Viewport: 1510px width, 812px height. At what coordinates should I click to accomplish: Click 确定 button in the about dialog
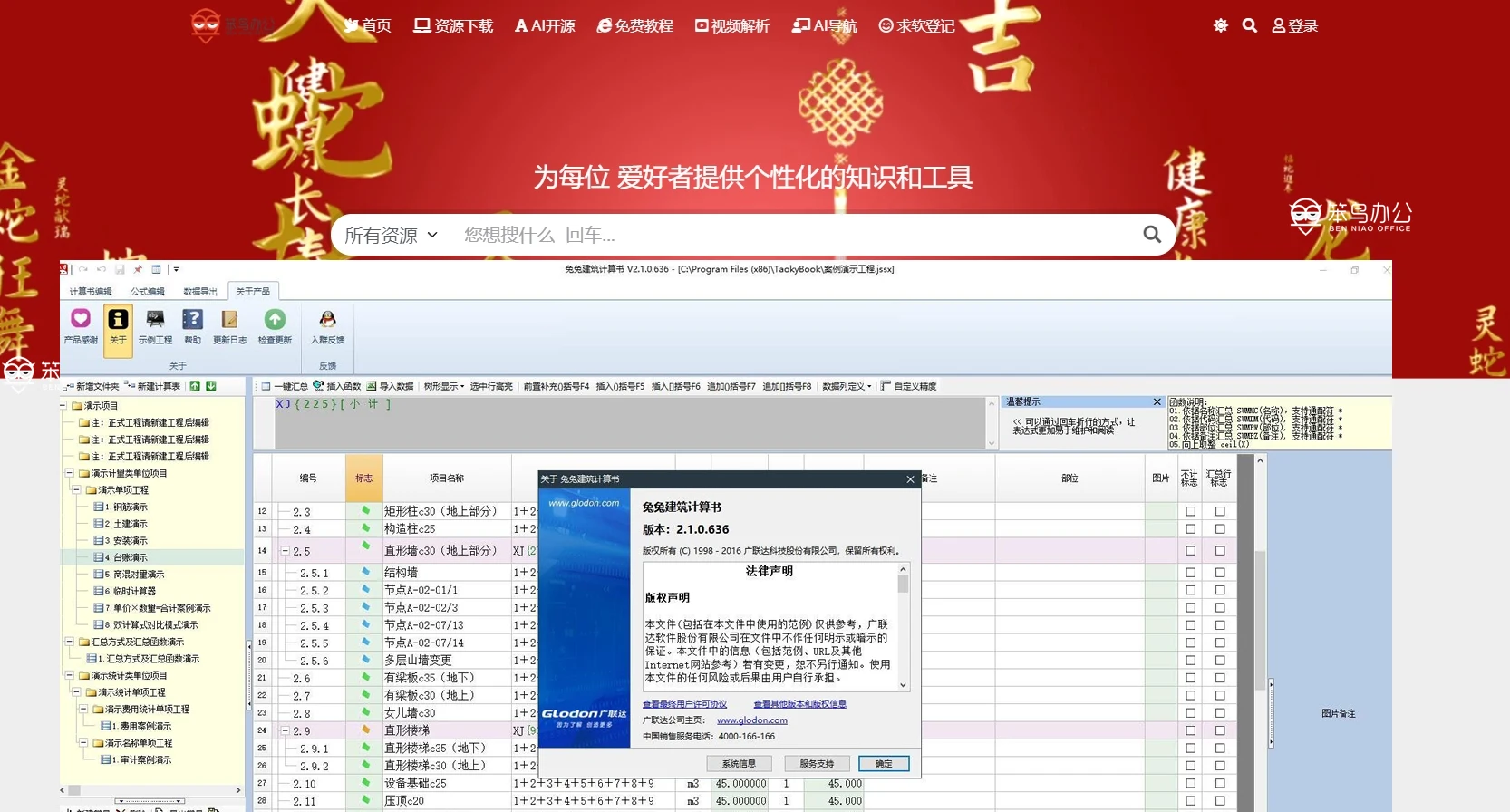point(884,764)
